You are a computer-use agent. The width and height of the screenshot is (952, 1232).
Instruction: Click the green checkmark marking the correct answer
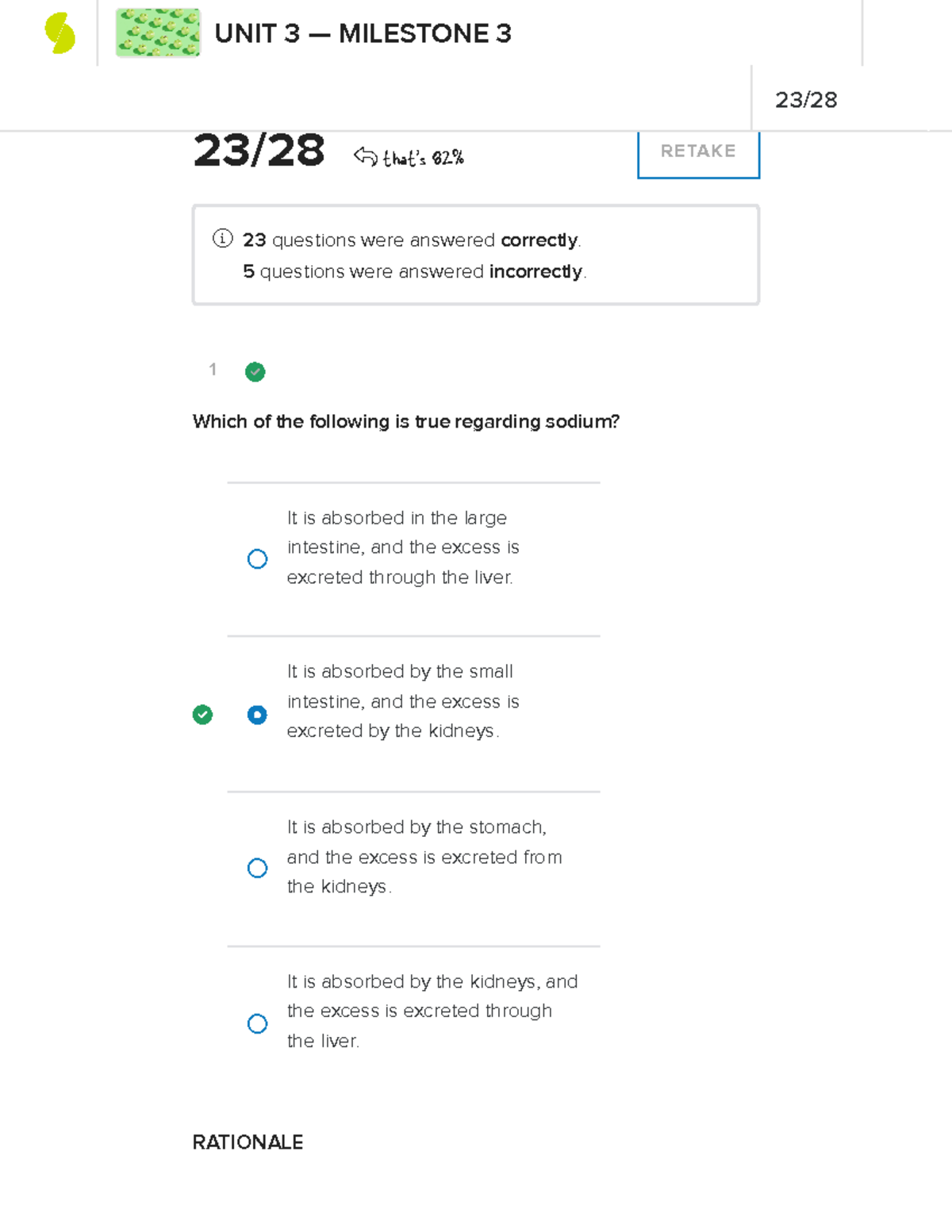[x=203, y=715]
